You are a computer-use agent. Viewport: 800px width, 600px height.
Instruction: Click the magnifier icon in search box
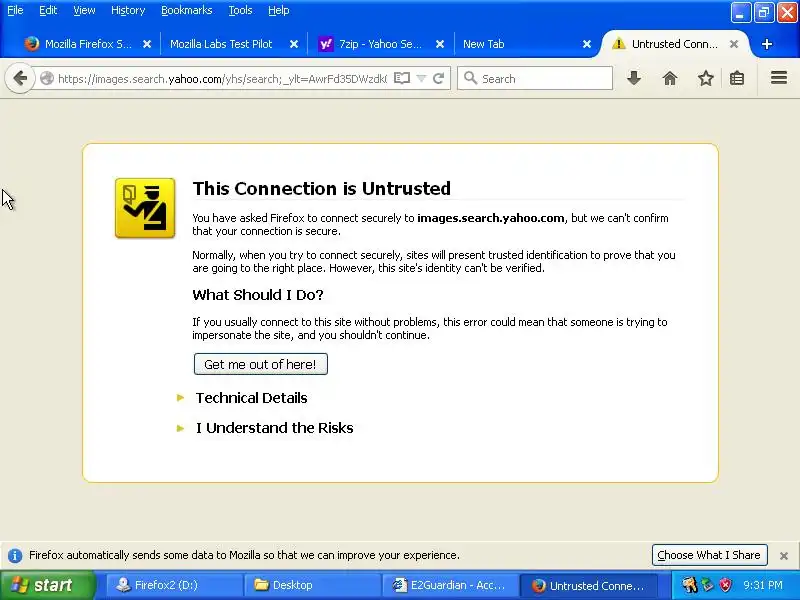(x=470, y=79)
